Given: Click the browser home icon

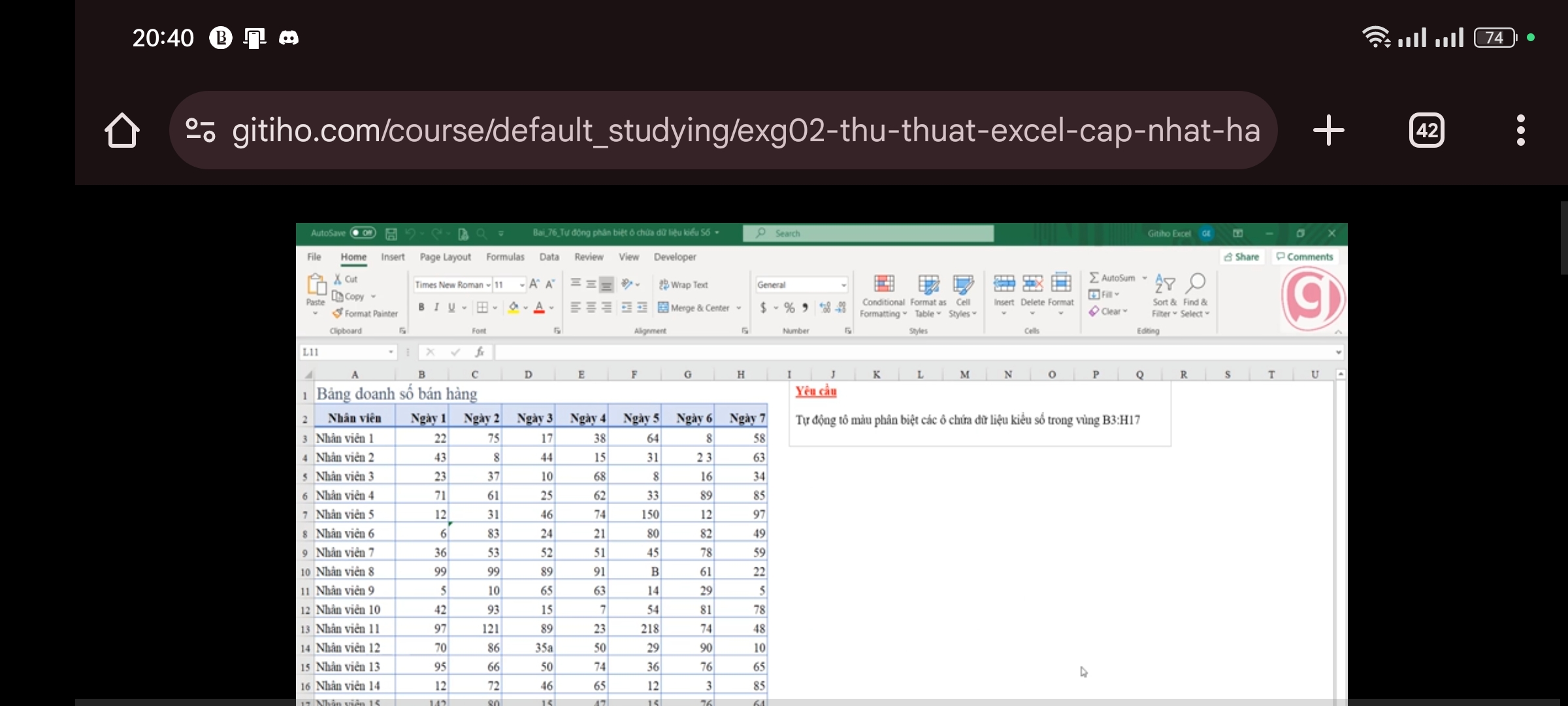Looking at the screenshot, I should [122, 131].
